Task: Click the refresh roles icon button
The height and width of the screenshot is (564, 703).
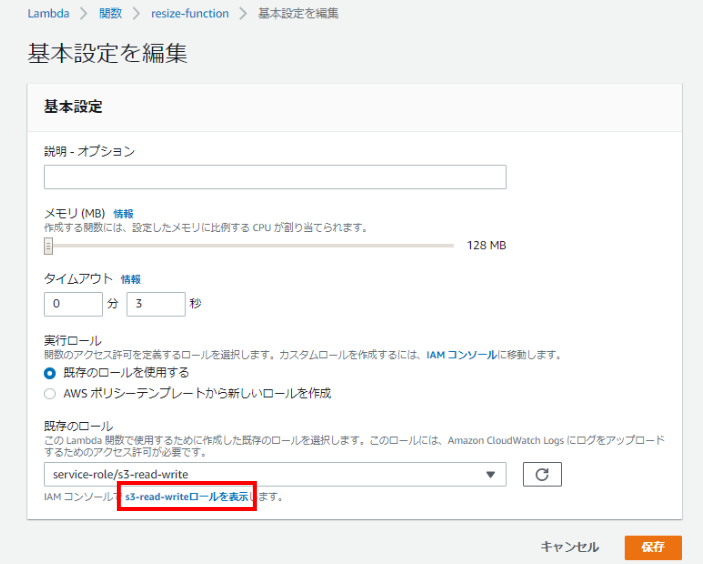Action: 542,474
